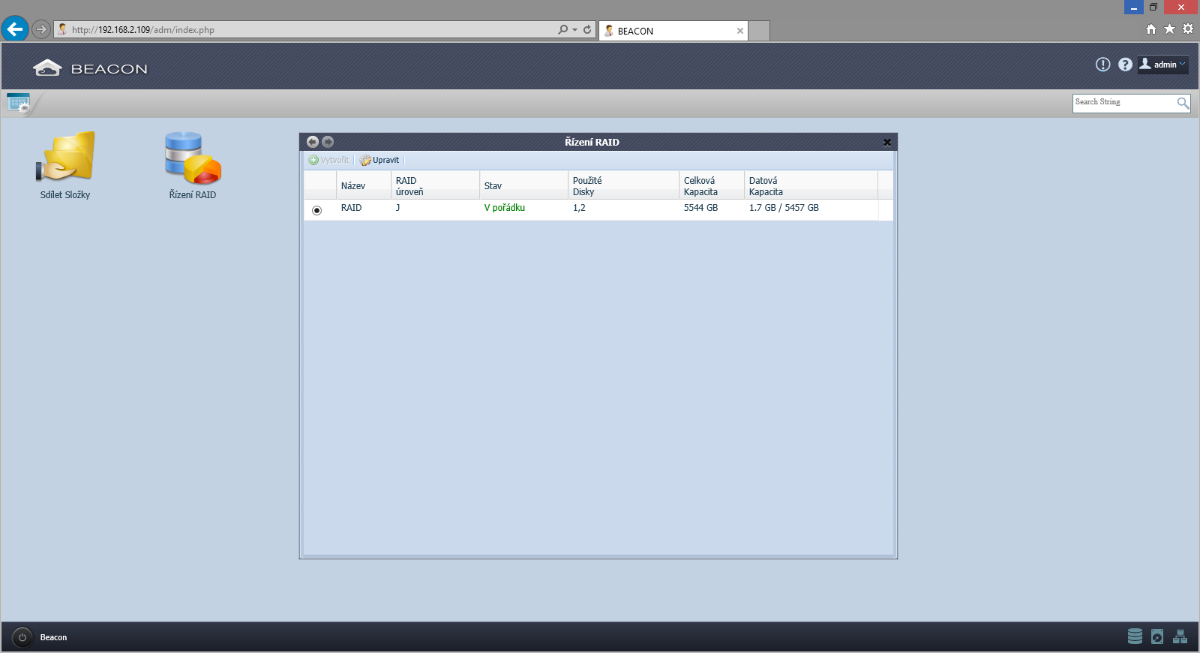Click the browser back arrow button
The height and width of the screenshot is (653, 1200).
click(x=15, y=29)
